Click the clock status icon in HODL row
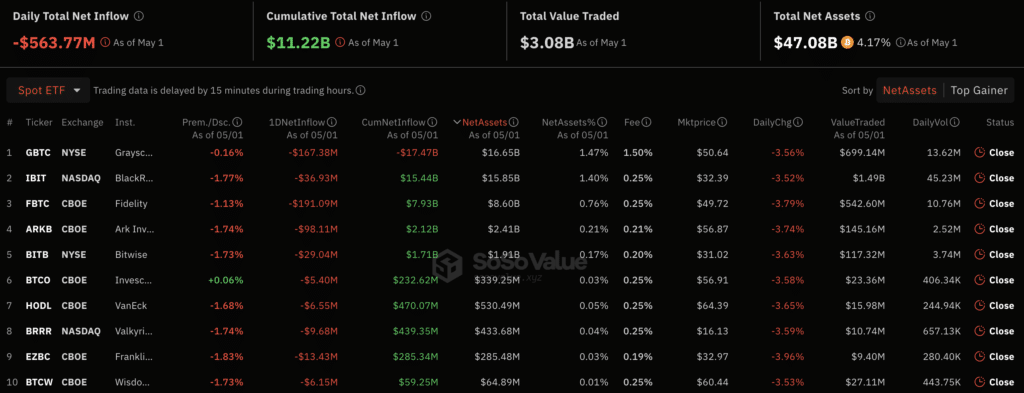The width and height of the screenshot is (1024, 393). (979, 306)
